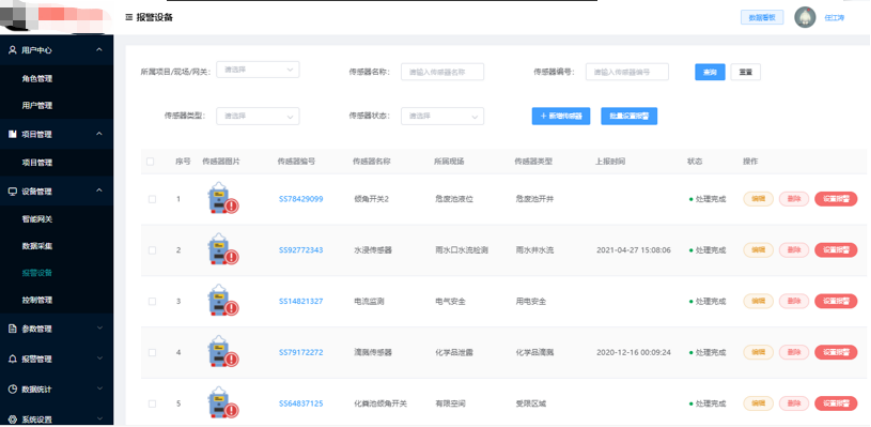The image size is (871, 427).
Task: Click the 传感器编号 input field
Action: point(626,72)
